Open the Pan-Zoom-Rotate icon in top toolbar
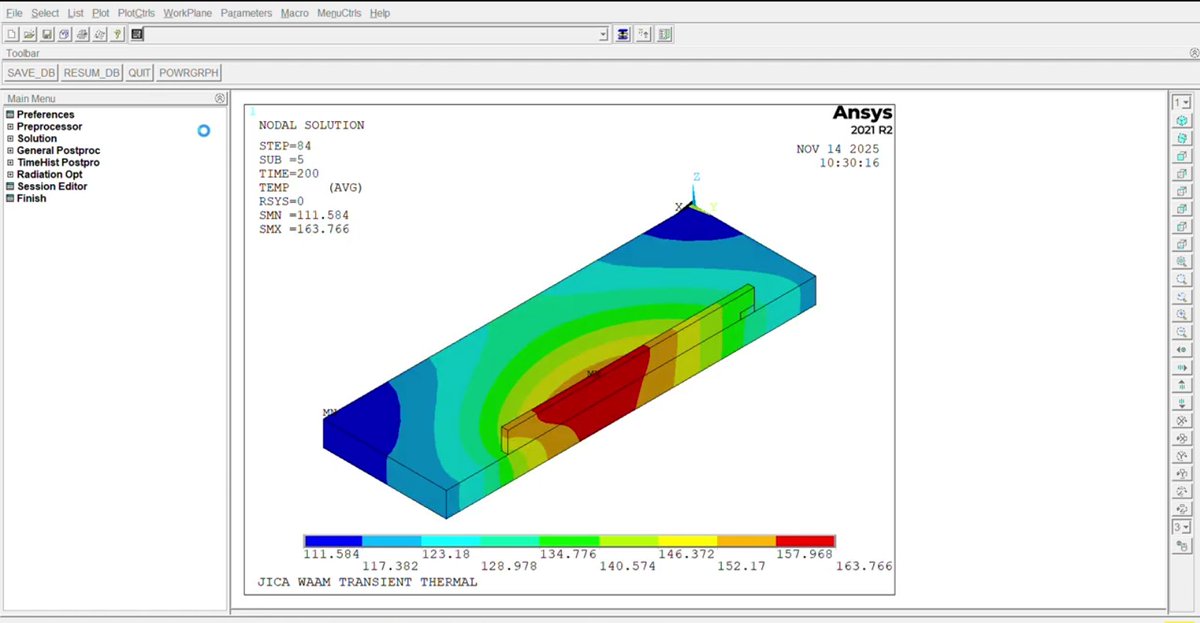 pyautogui.click(x=65, y=34)
